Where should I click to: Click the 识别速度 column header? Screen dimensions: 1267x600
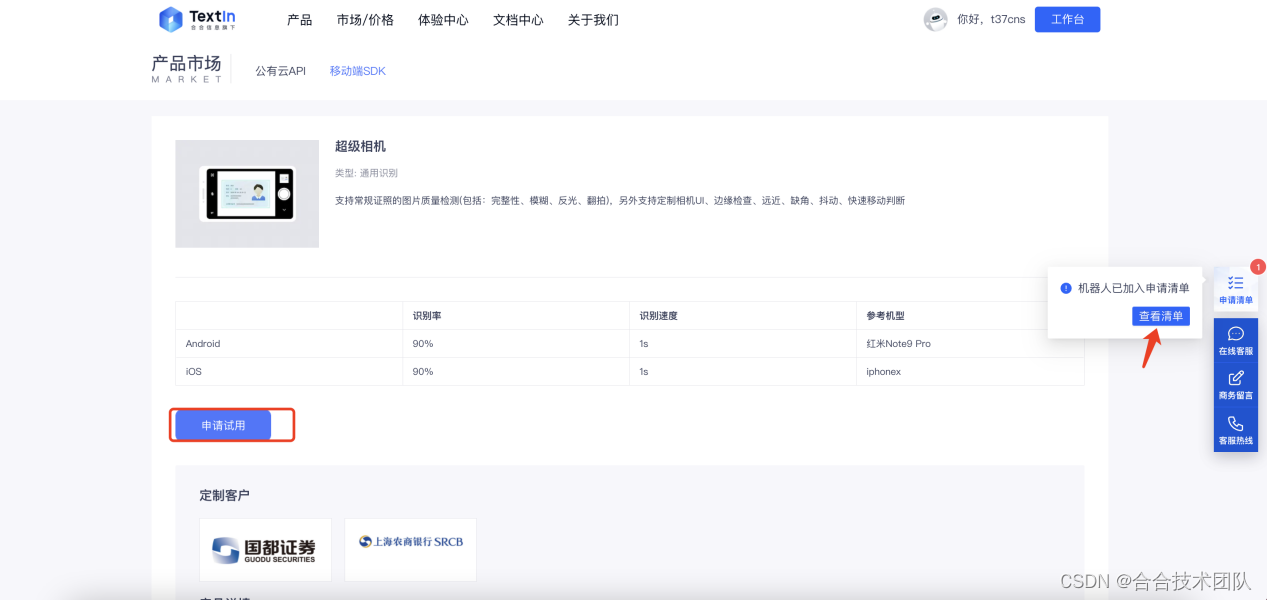(x=658, y=315)
